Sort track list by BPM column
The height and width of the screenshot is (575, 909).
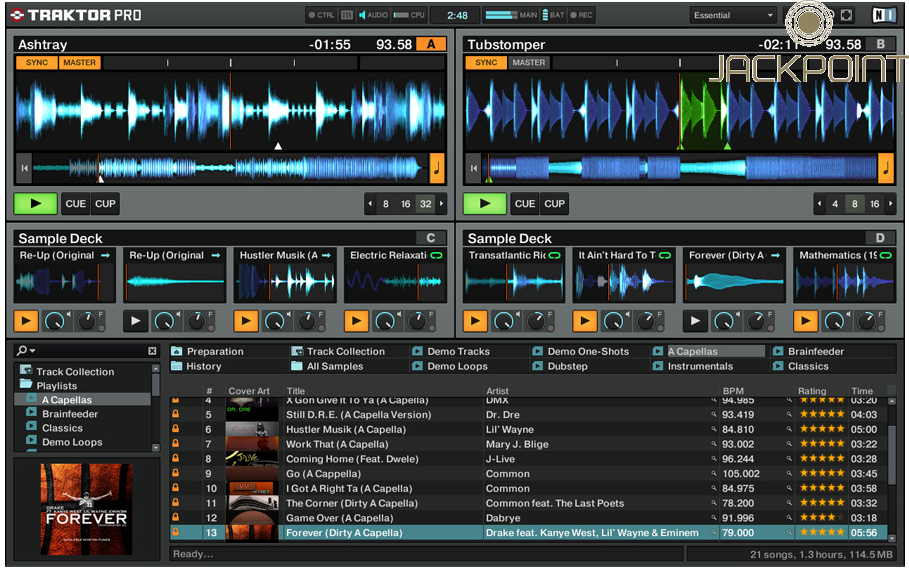733,391
